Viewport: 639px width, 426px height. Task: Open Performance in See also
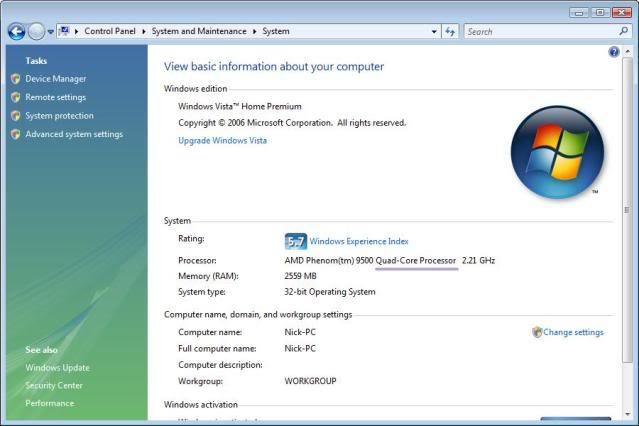click(x=50, y=404)
